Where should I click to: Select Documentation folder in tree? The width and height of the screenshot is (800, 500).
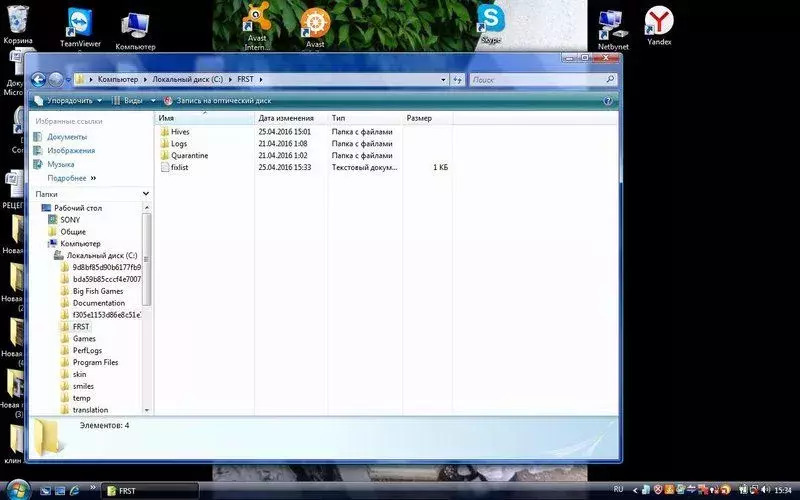98,303
